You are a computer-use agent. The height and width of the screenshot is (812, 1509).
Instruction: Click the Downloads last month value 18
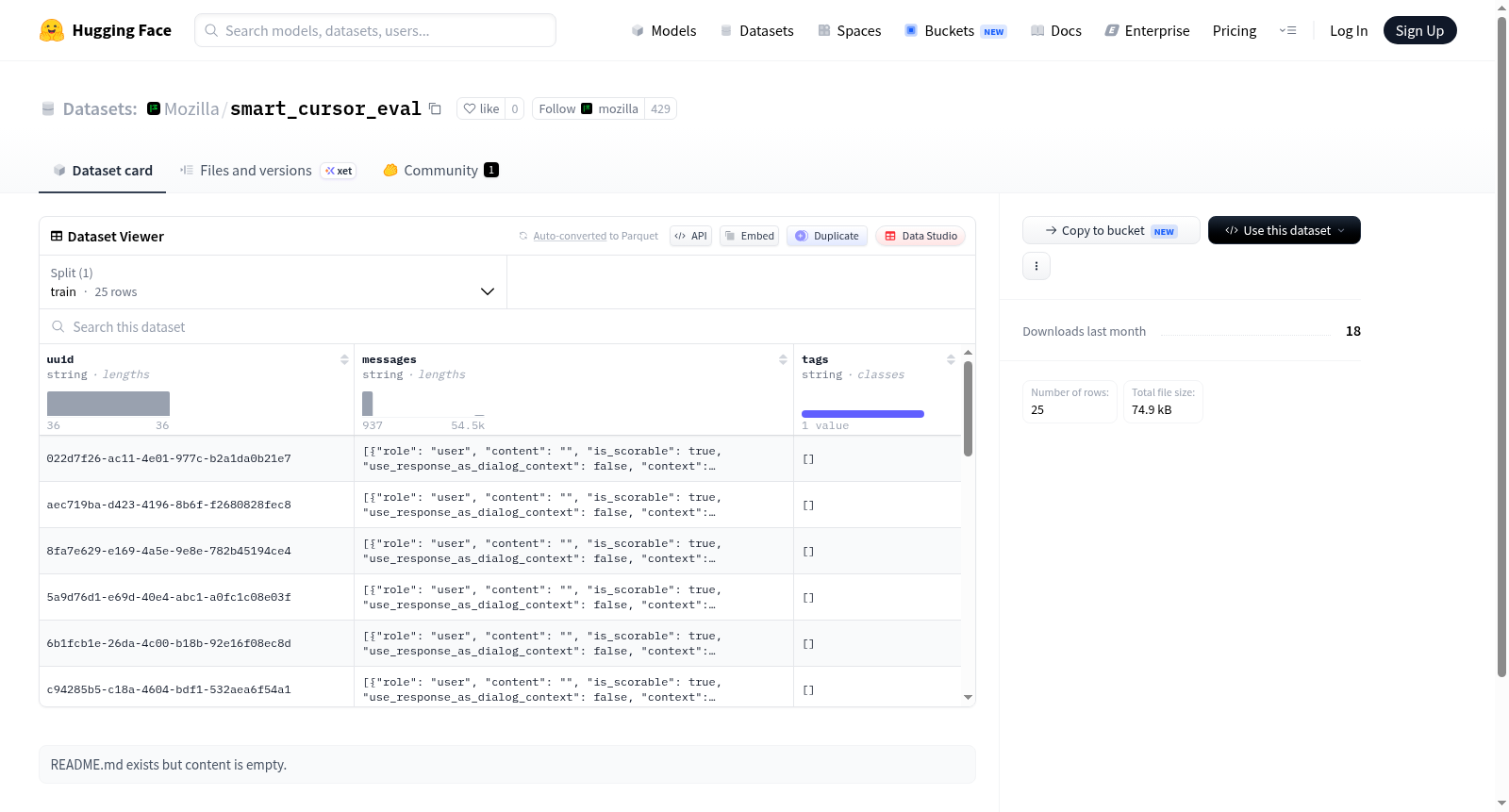(1352, 331)
